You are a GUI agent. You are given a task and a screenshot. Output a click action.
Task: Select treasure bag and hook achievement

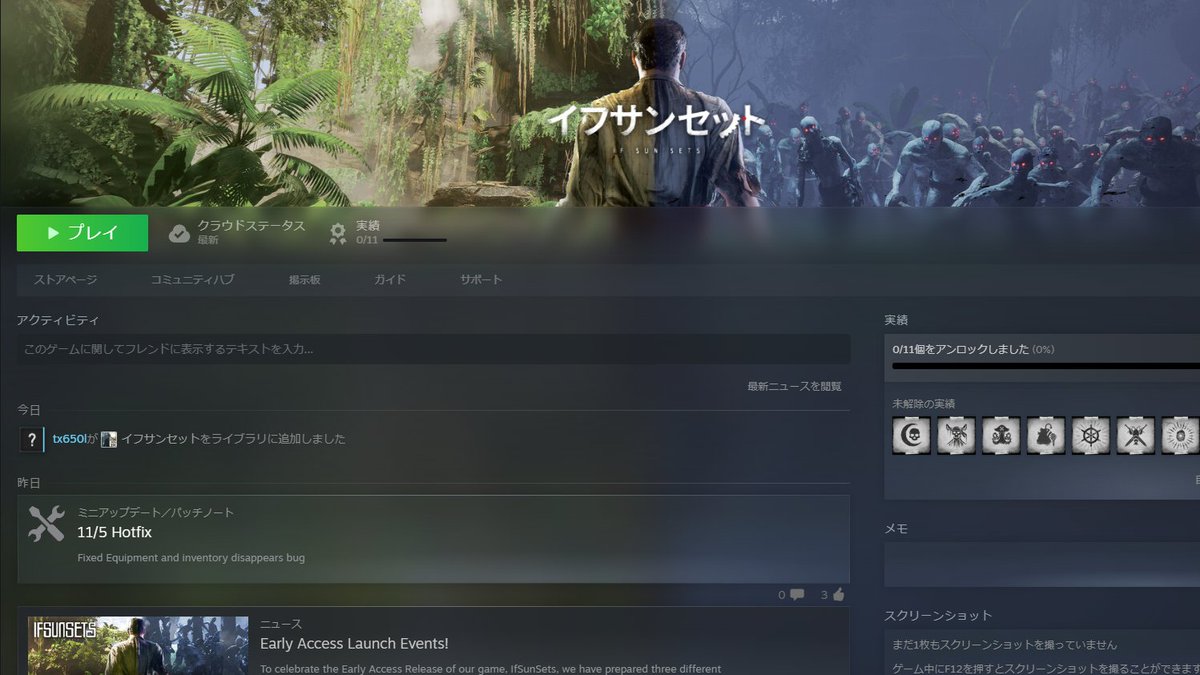[x=1046, y=435]
